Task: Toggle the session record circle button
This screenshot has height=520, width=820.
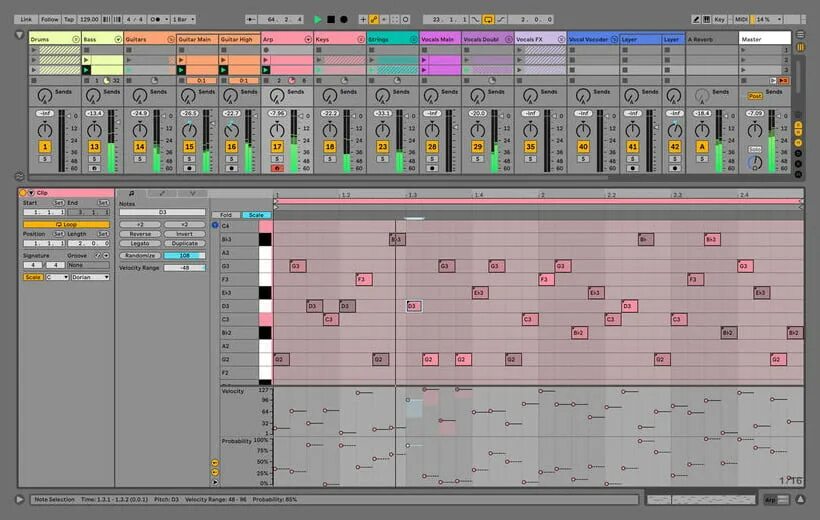Action: click(405, 19)
